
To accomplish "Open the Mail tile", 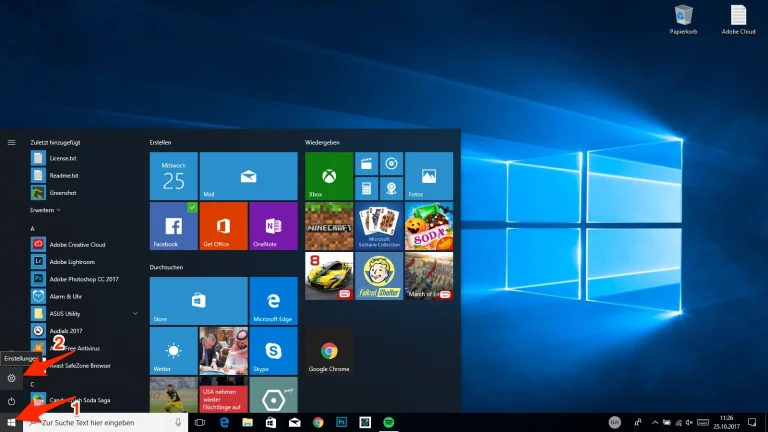I will (248, 176).
